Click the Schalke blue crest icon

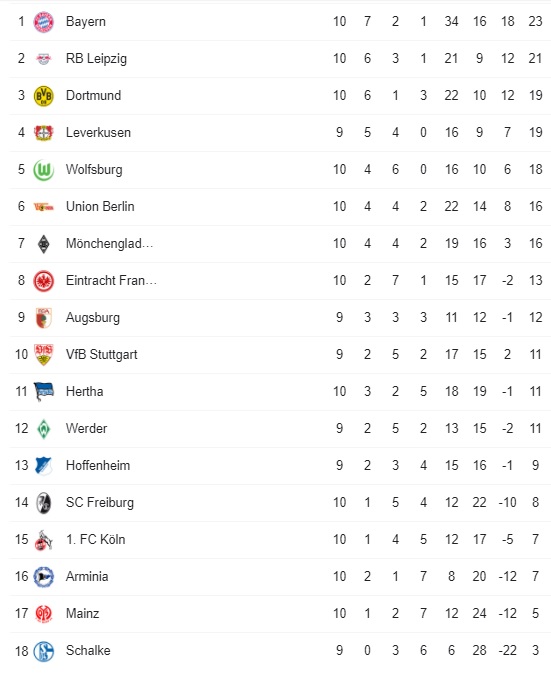[x=44, y=651]
